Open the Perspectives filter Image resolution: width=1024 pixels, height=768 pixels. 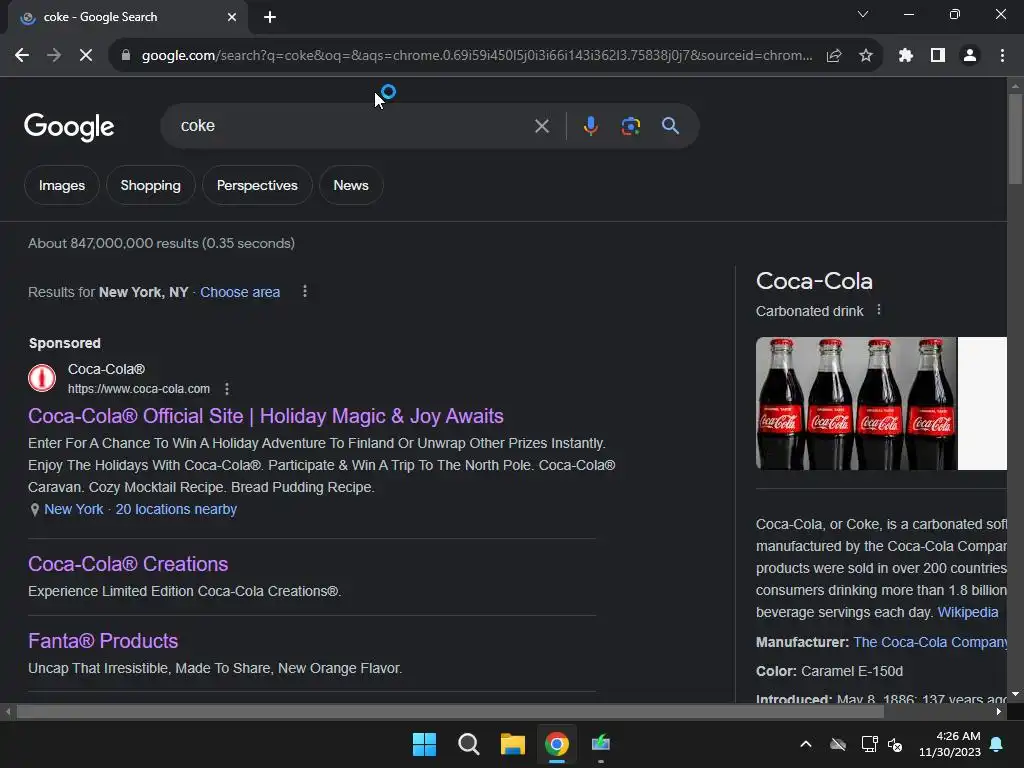pos(257,185)
